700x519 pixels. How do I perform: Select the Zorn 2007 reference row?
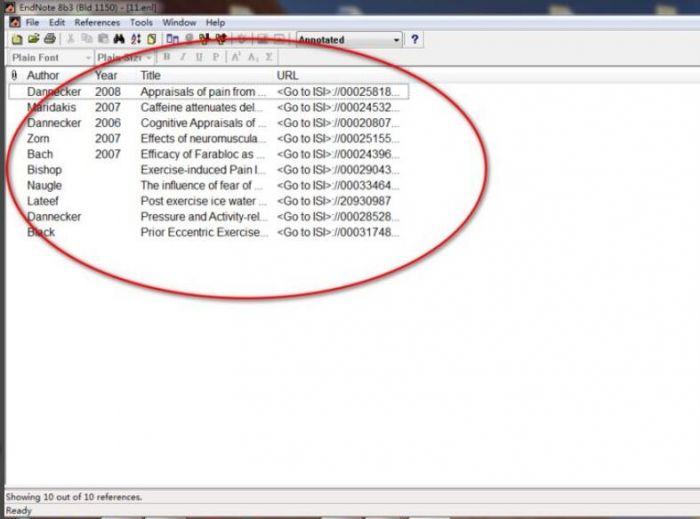click(200, 138)
